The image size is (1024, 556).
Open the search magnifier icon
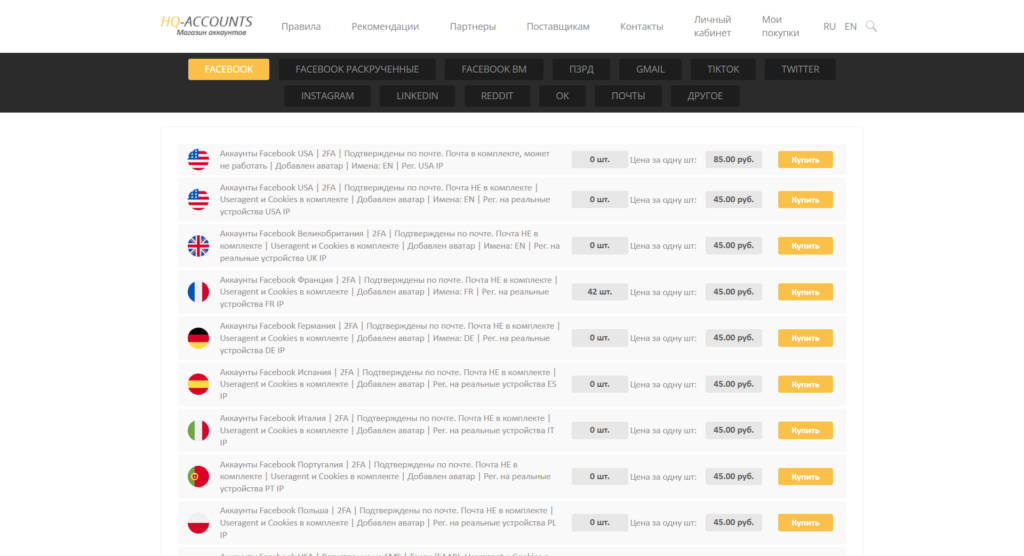(871, 26)
